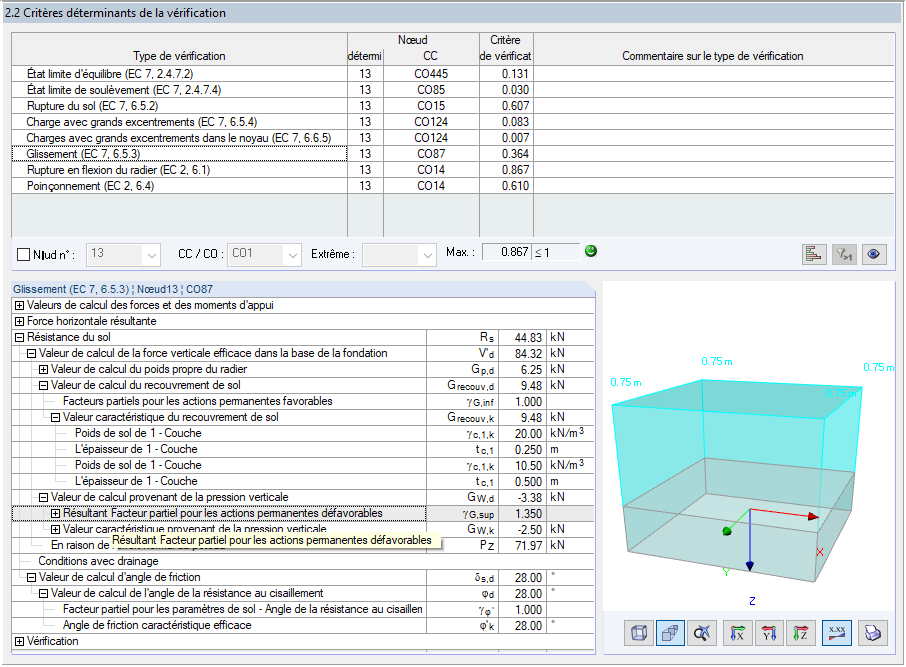Click Rs value 44.83
The image size is (906, 667).
[x=522, y=338]
